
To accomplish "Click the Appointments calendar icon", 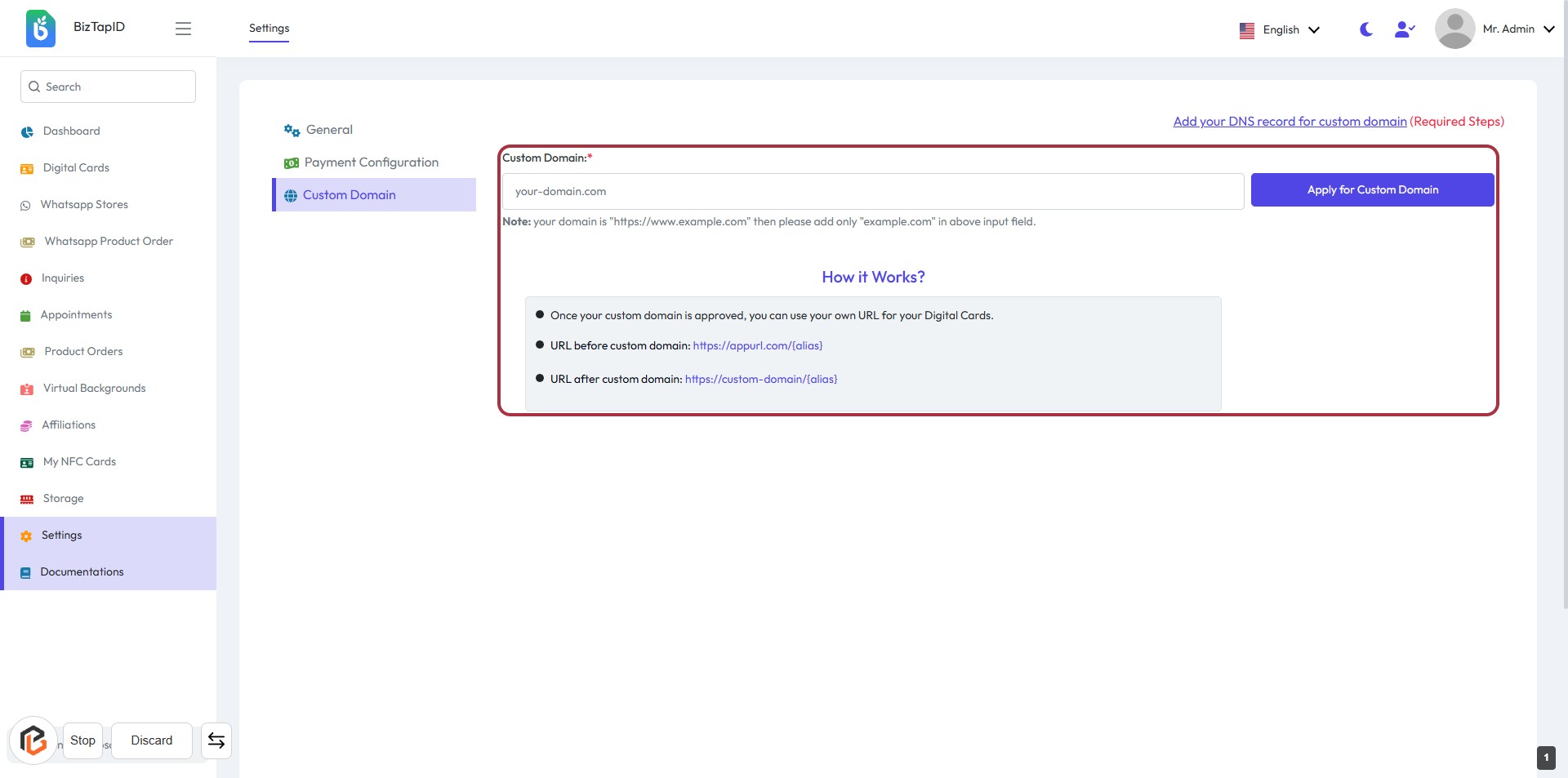I will point(25,316).
